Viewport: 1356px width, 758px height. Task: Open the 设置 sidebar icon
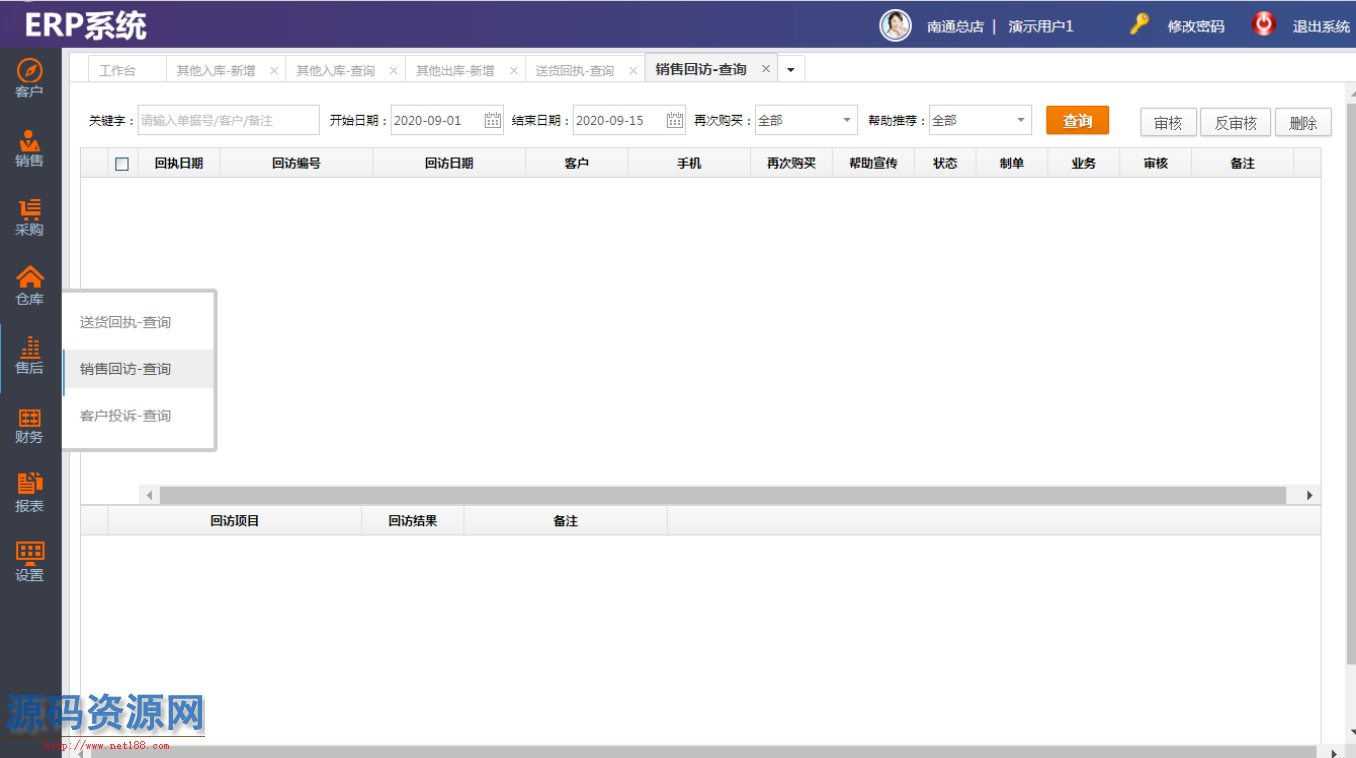click(x=30, y=554)
